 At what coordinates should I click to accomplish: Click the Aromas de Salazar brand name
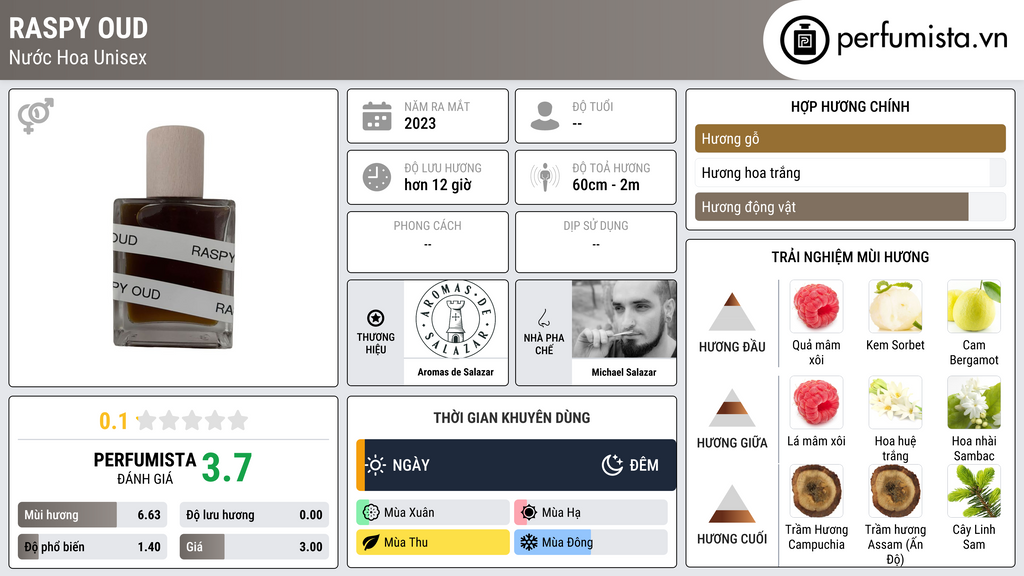click(x=456, y=372)
